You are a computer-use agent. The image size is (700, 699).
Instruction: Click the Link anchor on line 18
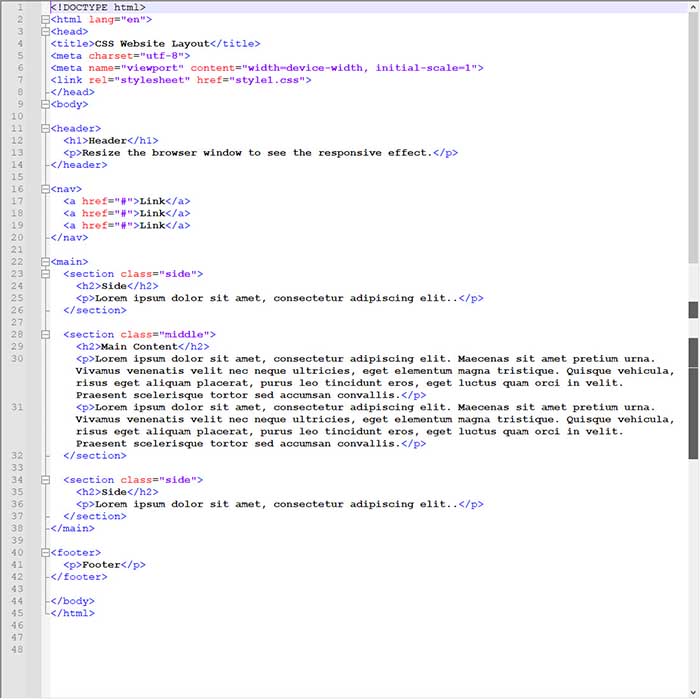coord(152,213)
